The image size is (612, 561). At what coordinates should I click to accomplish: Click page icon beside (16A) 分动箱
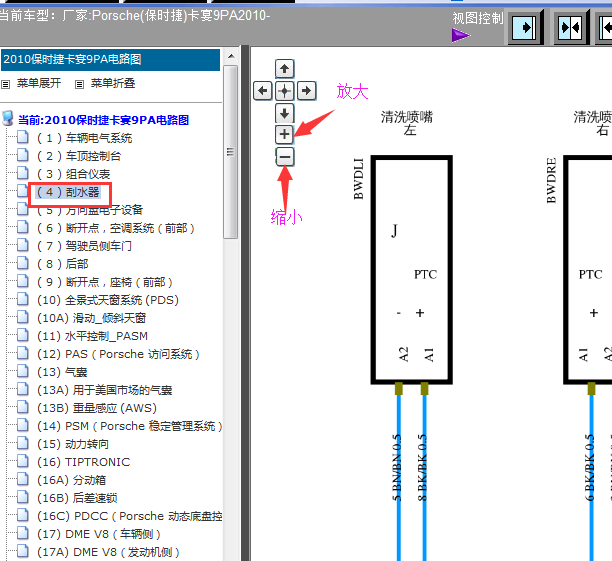23,478
